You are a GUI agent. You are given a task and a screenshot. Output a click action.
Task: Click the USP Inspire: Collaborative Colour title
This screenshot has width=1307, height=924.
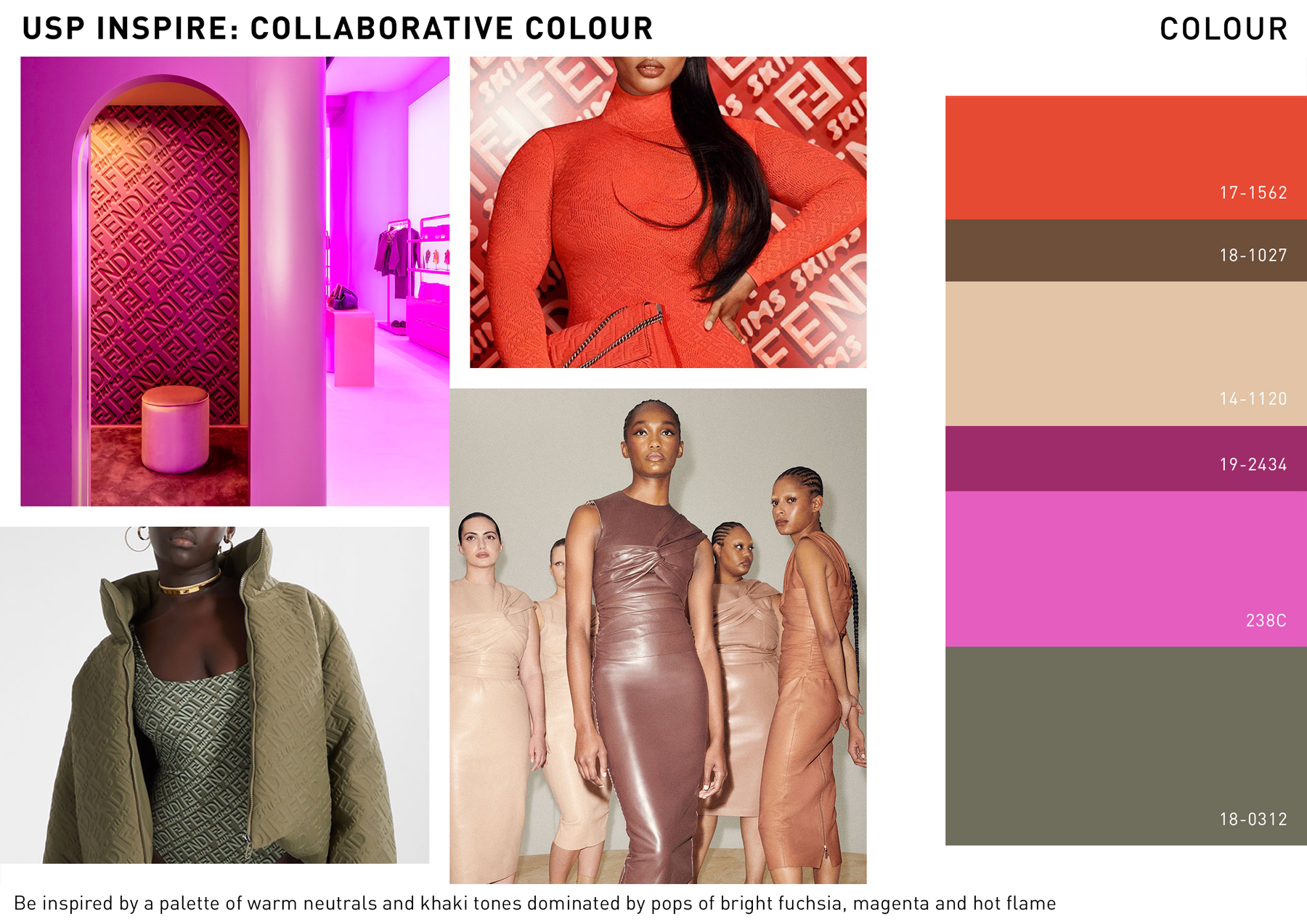click(338, 28)
